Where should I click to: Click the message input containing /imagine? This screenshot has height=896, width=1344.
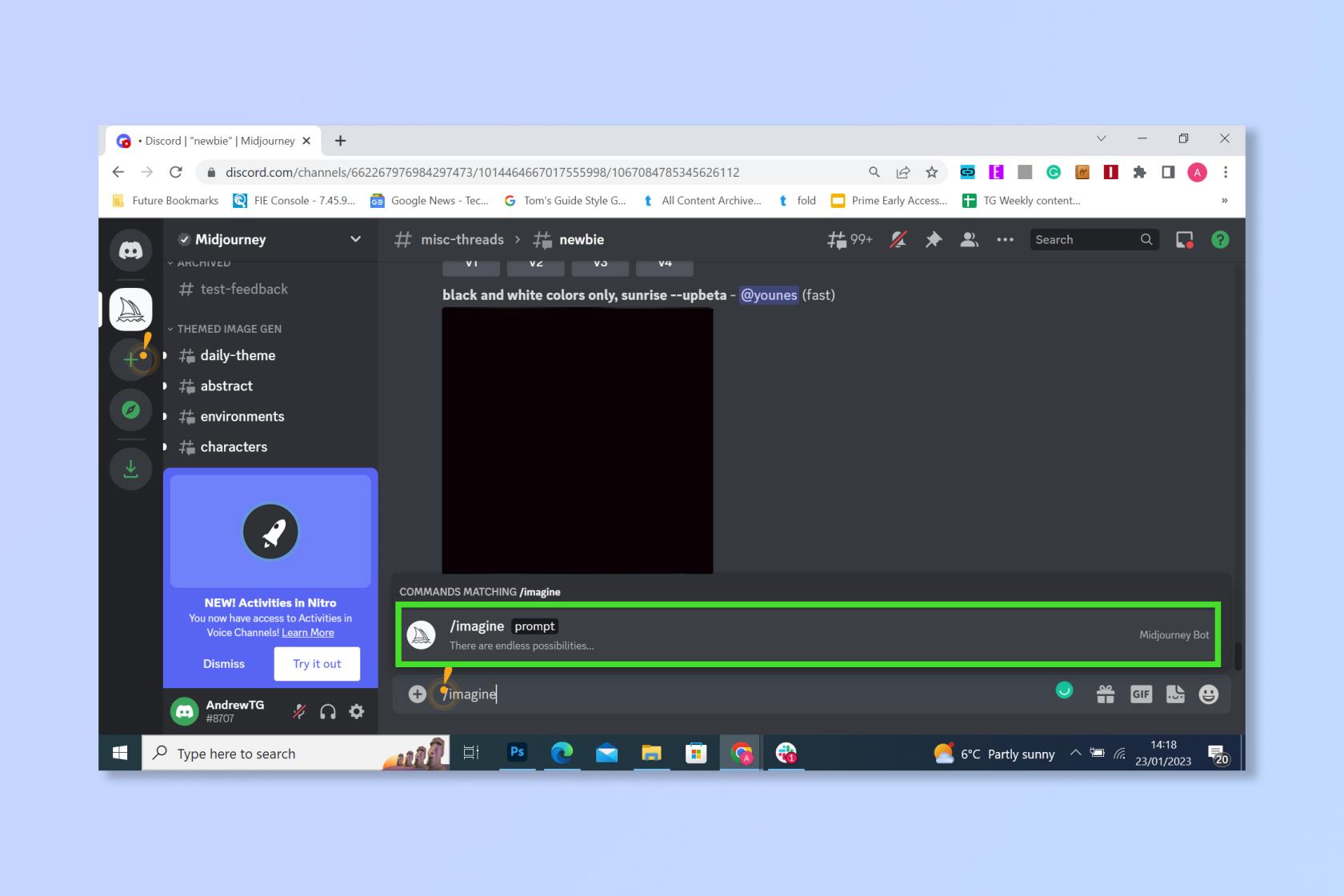(x=744, y=694)
